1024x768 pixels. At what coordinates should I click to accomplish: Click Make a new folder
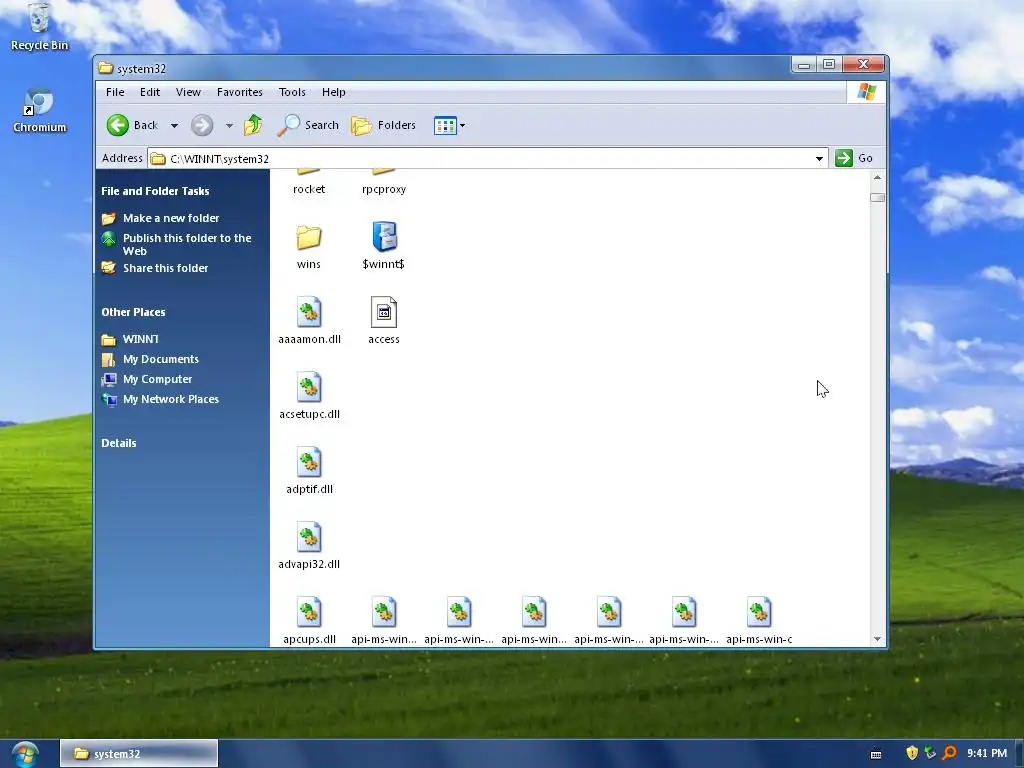coord(171,218)
